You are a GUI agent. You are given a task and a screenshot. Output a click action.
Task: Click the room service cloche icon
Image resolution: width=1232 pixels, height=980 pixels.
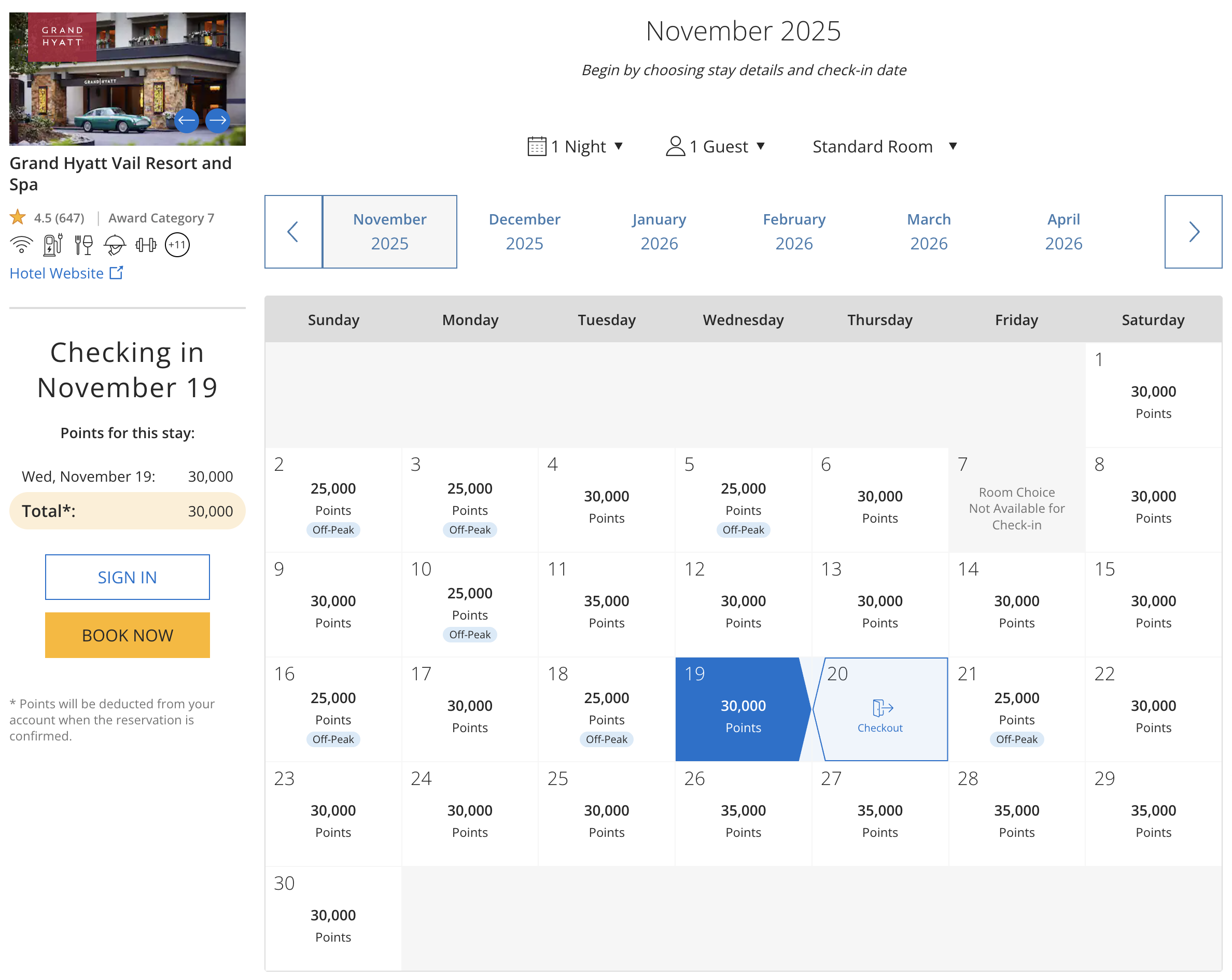click(115, 245)
